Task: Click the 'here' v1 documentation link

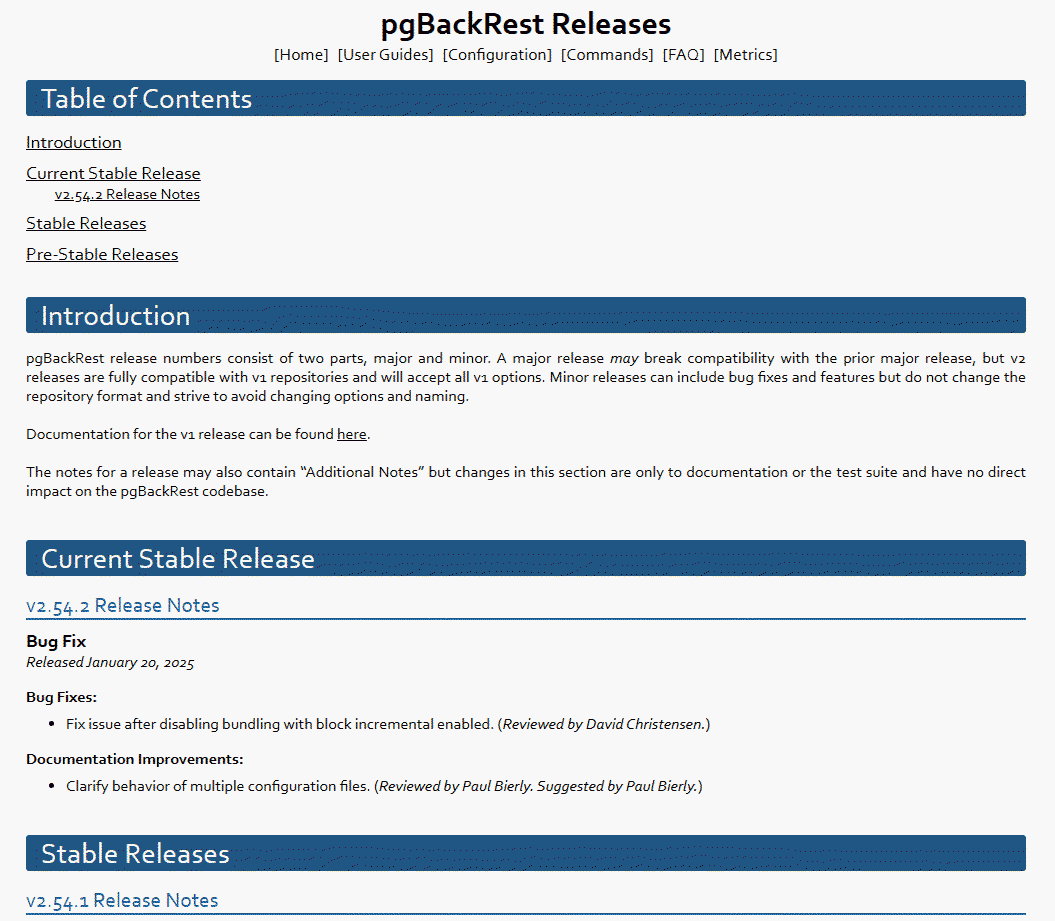Action: click(352, 434)
